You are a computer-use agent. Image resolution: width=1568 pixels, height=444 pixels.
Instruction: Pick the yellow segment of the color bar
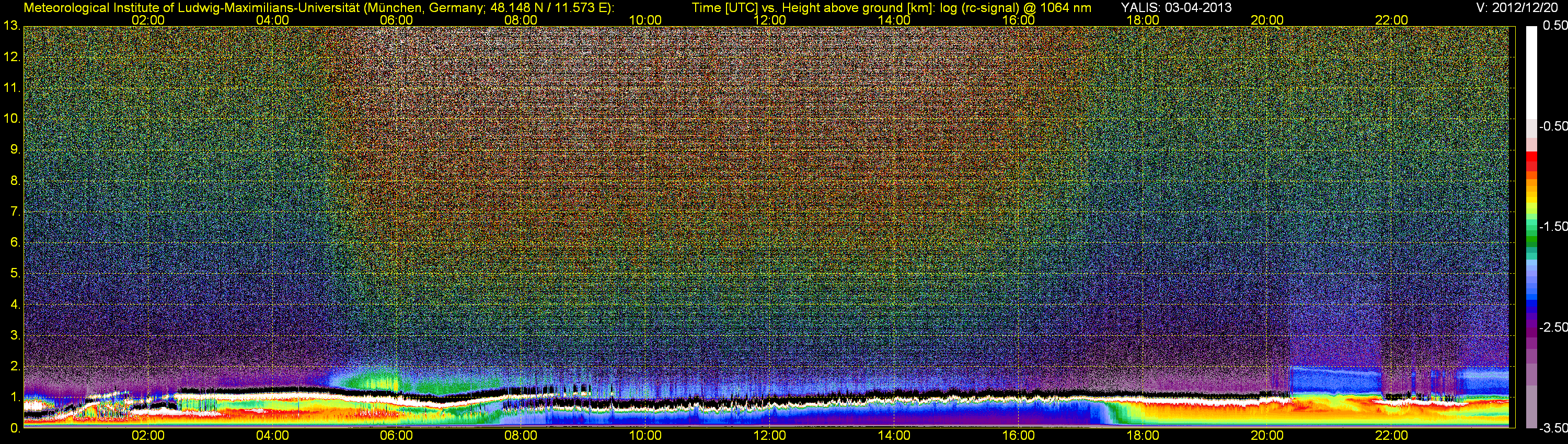(1531, 201)
